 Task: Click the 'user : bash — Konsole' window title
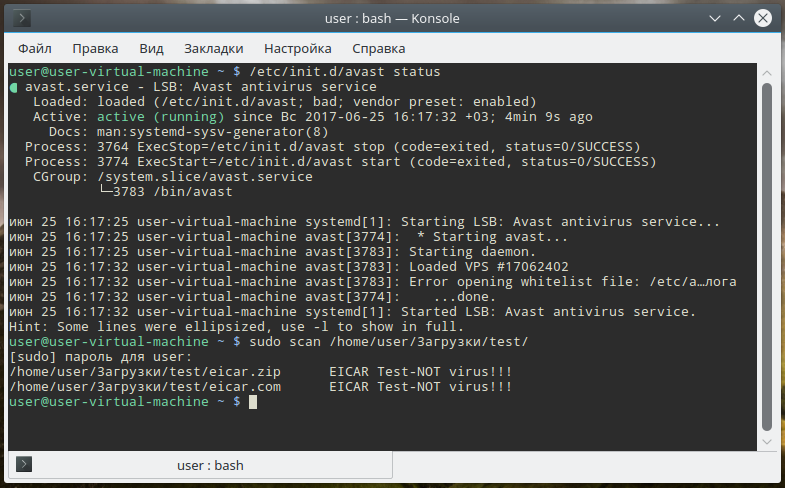coord(392,19)
